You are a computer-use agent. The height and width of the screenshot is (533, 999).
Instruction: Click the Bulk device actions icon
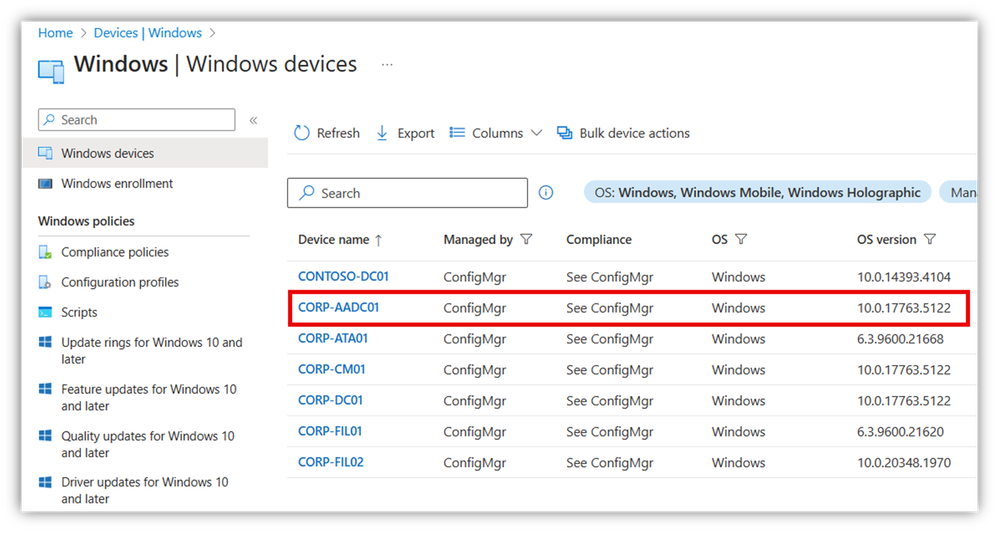coord(564,132)
